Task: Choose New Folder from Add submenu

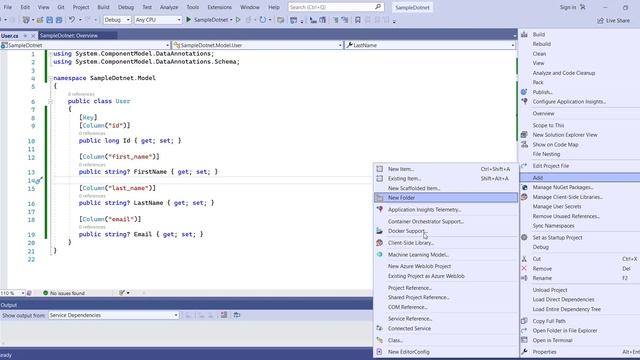Action: point(446,198)
